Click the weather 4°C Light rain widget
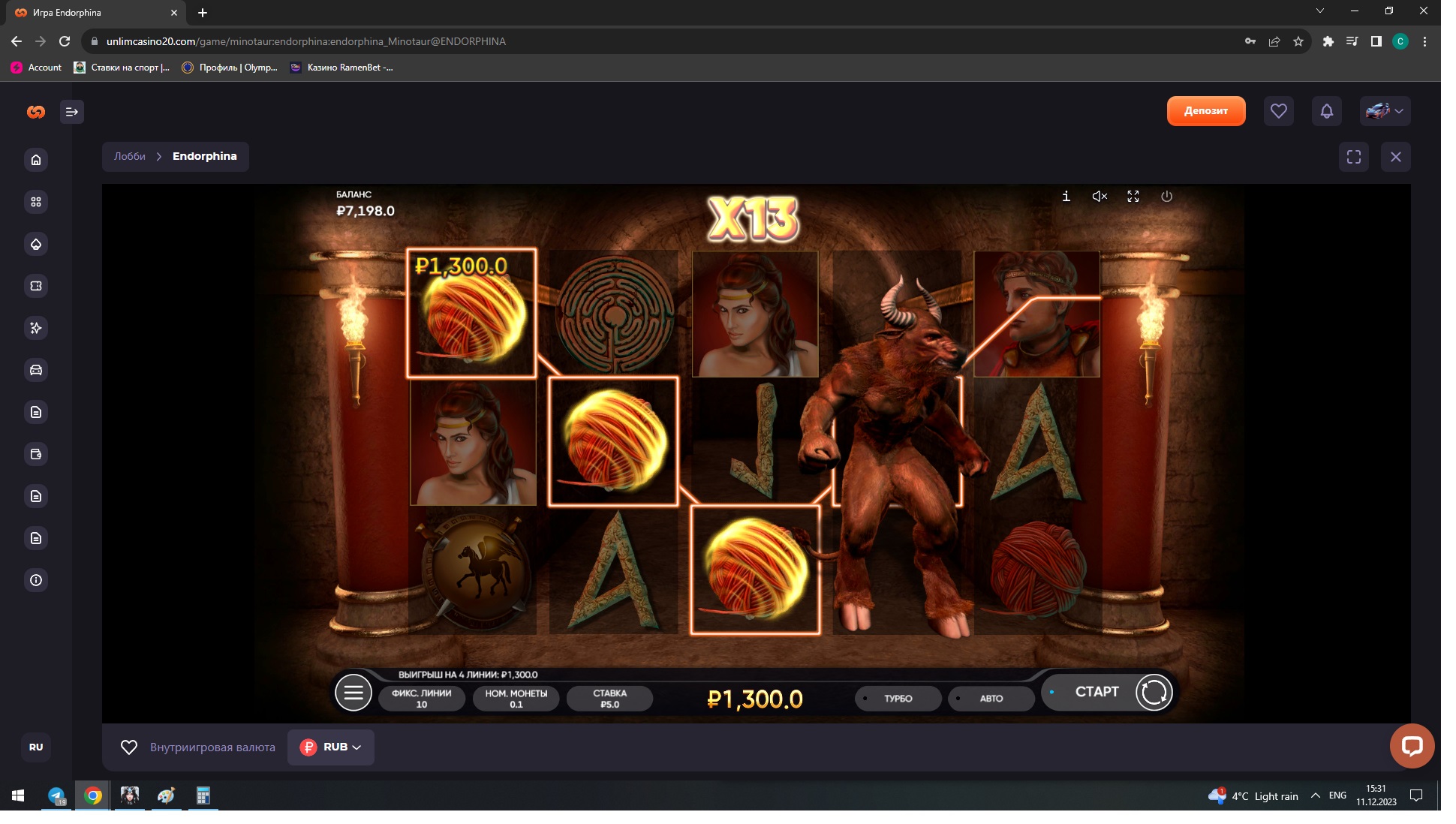This screenshot has width=1456, height=824. tap(1253, 795)
